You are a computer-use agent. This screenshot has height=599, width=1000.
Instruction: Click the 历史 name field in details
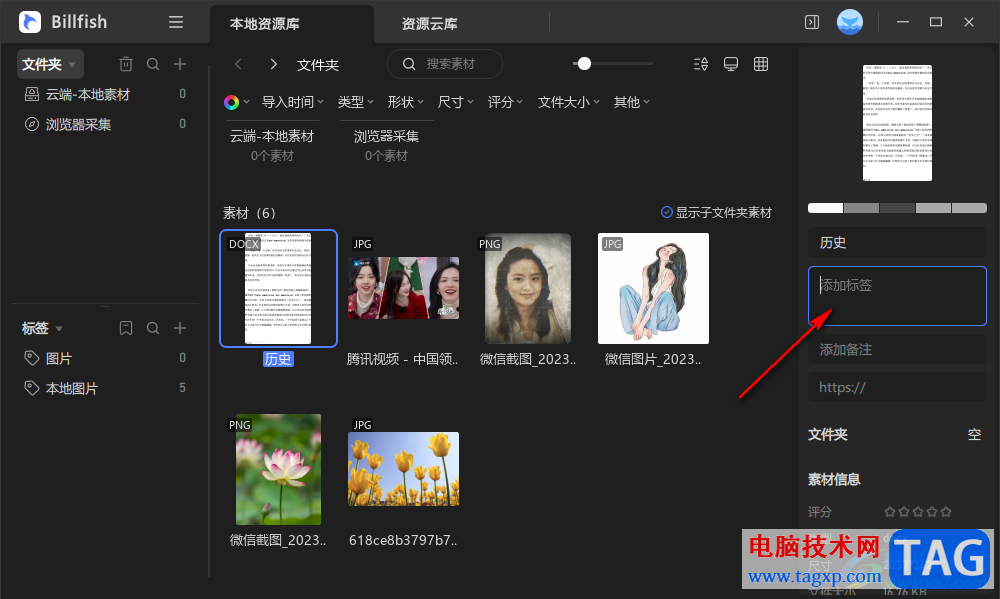[x=897, y=242]
